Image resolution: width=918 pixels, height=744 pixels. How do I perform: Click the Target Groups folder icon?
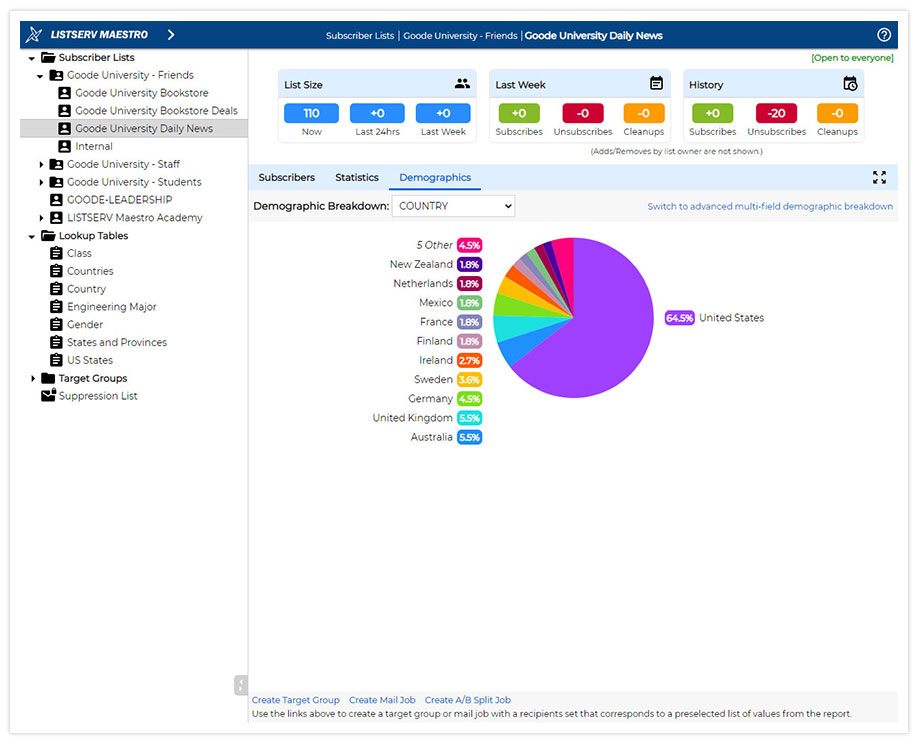coord(48,378)
